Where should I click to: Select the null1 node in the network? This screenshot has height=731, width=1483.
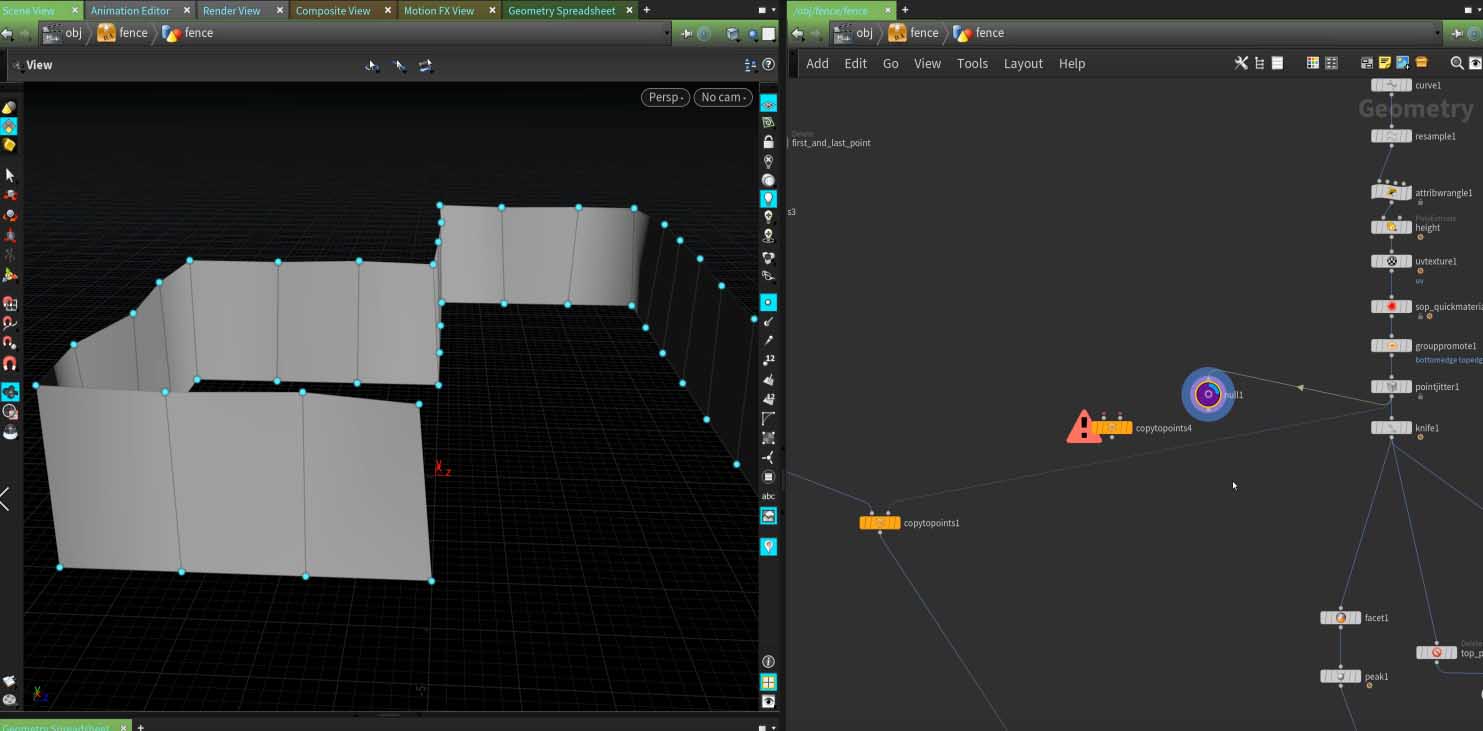pyautogui.click(x=1208, y=395)
